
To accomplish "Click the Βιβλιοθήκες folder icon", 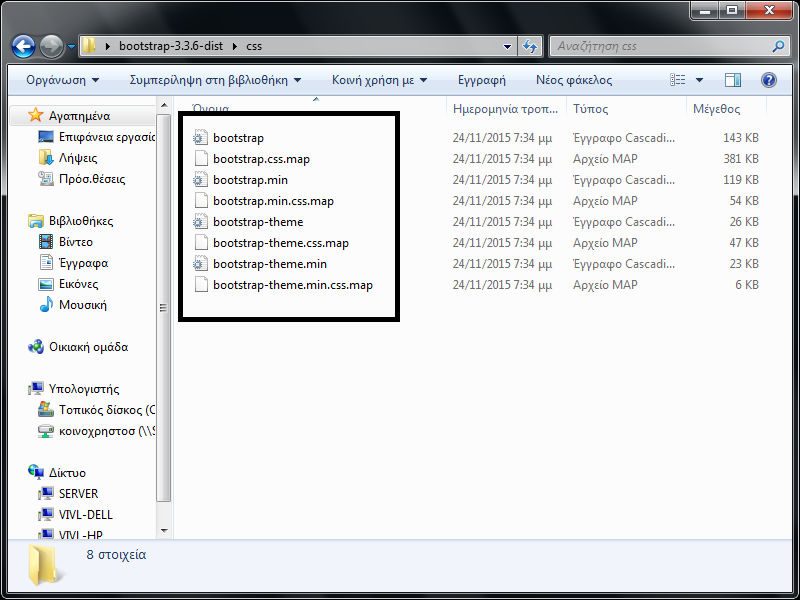I will [x=36, y=221].
